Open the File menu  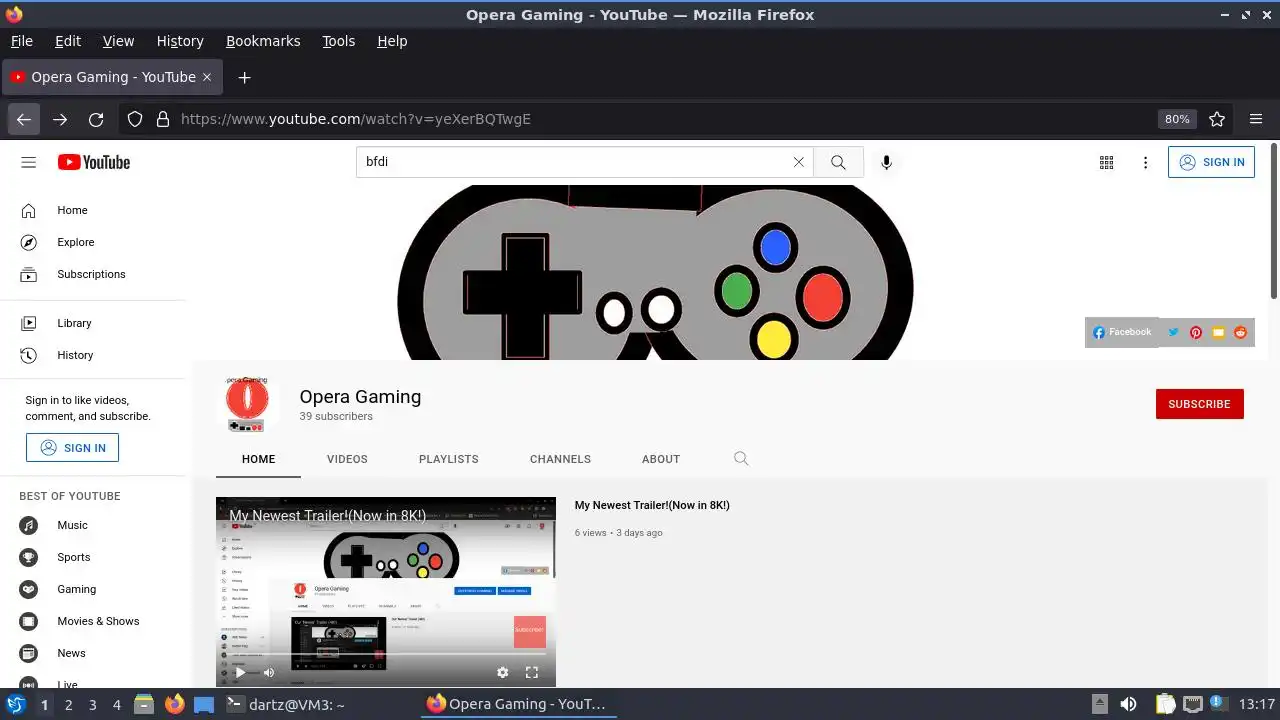point(22,41)
